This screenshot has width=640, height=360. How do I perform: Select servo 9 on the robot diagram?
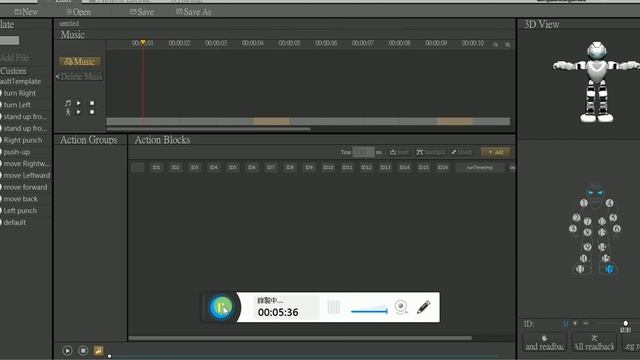pyautogui.click(x=587, y=247)
